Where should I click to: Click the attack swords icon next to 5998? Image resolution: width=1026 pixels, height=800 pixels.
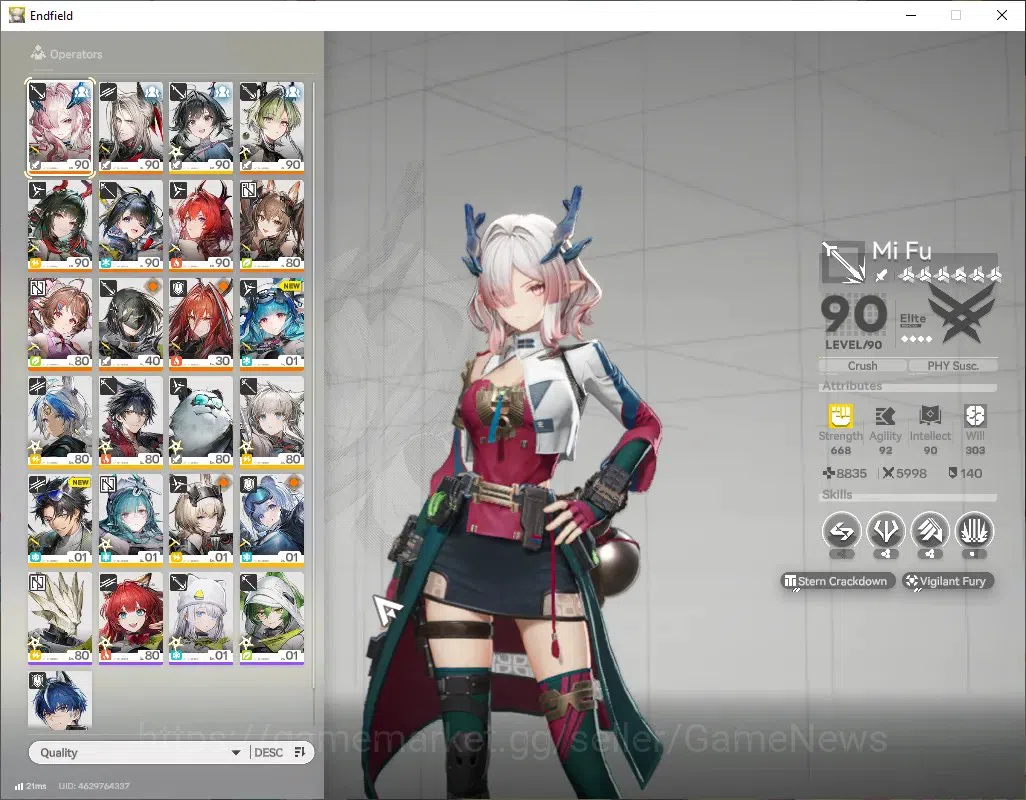click(888, 473)
